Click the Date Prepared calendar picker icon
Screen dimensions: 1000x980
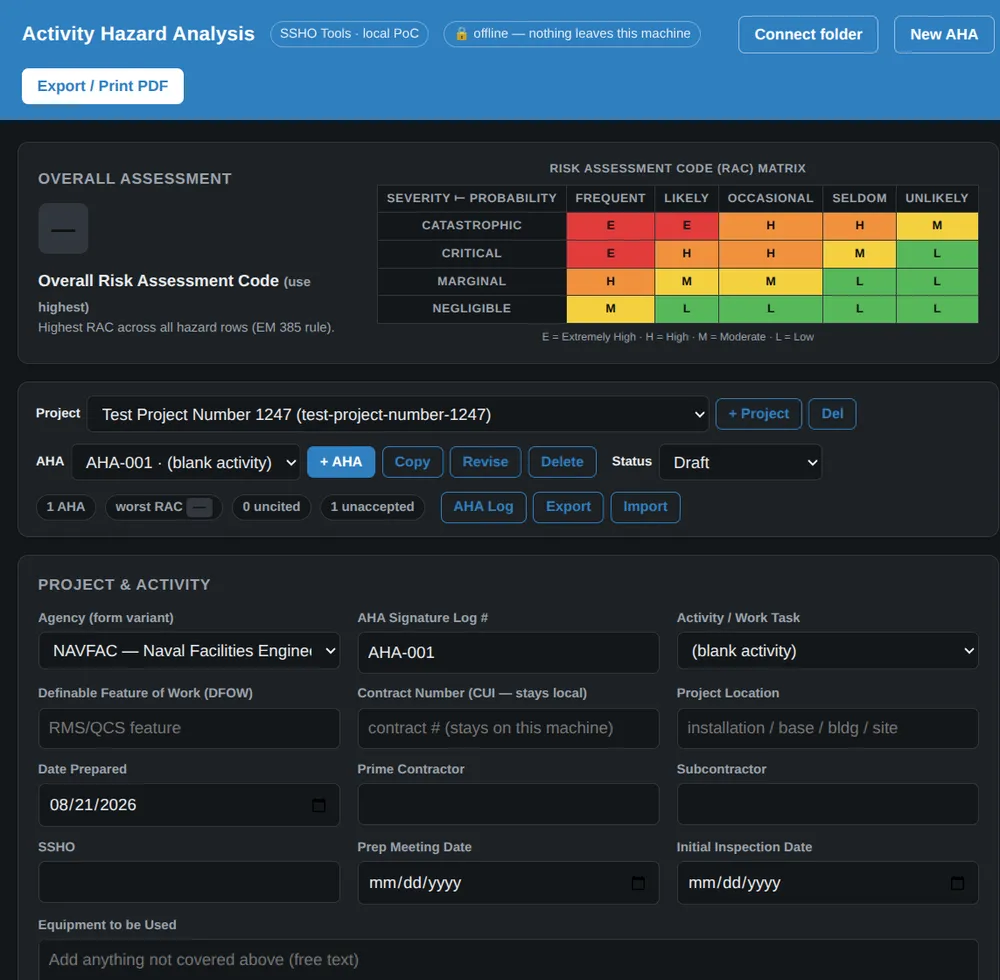[x=318, y=805]
